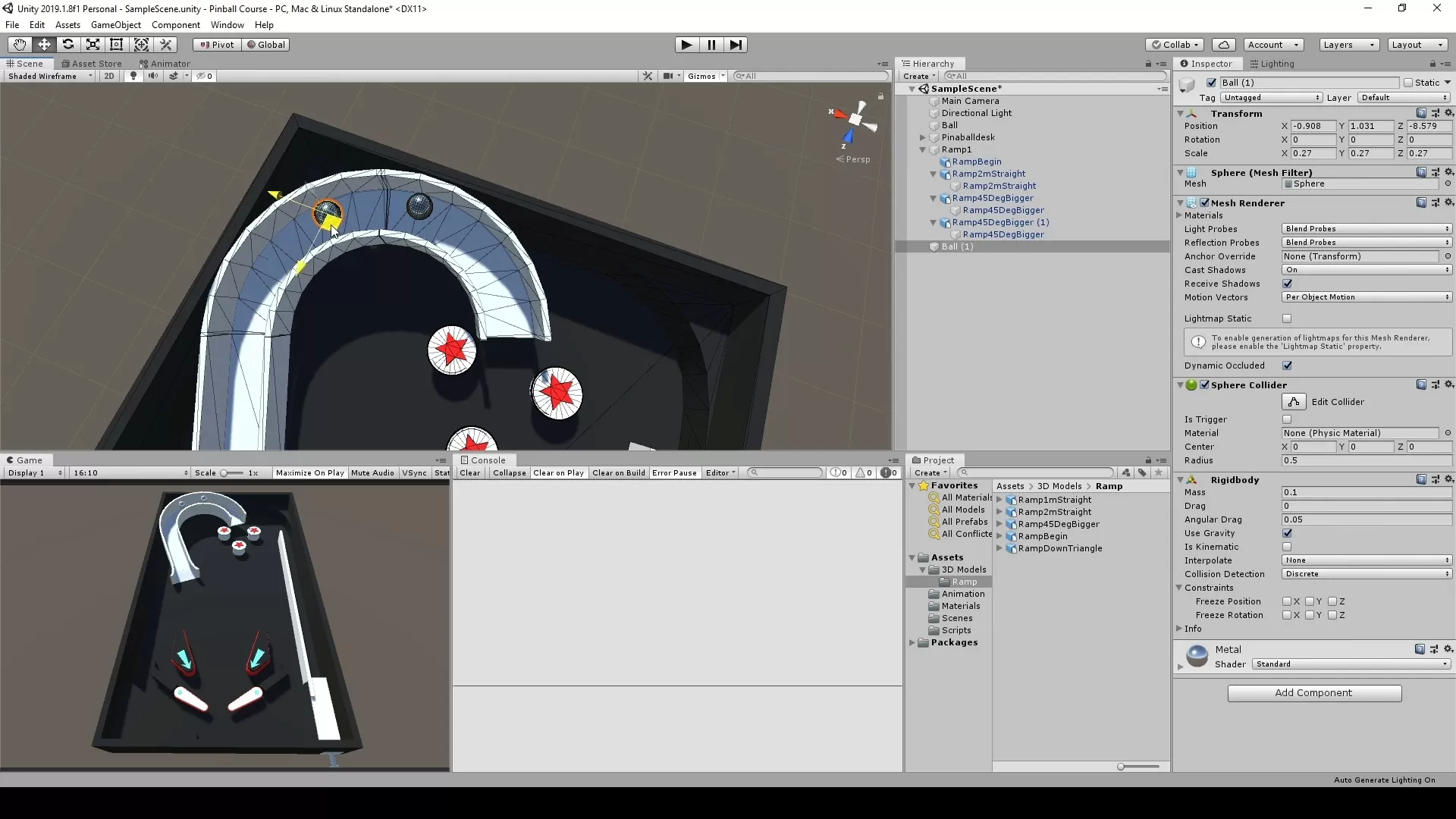The image size is (1456, 819).
Task: Click Edit Collider icon button
Action: (1294, 402)
